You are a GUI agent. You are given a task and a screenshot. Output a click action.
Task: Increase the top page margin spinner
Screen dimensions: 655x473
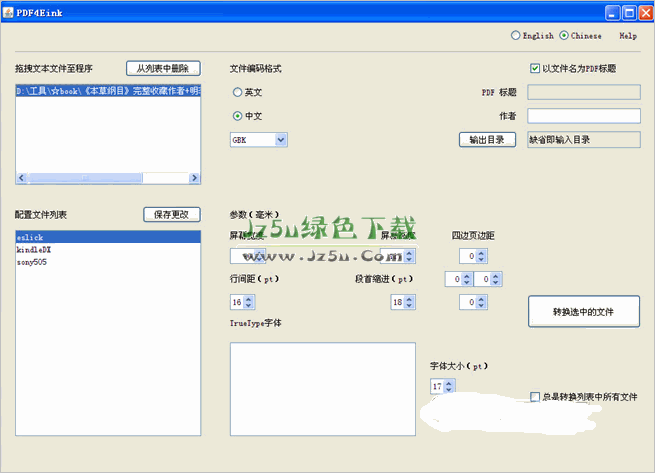point(481,253)
